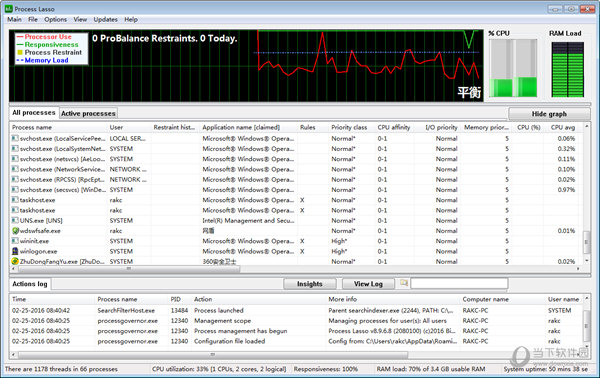Screen dimensions: 600x378
Task: Sort processes by the CPU avg column
Action: coord(563,127)
